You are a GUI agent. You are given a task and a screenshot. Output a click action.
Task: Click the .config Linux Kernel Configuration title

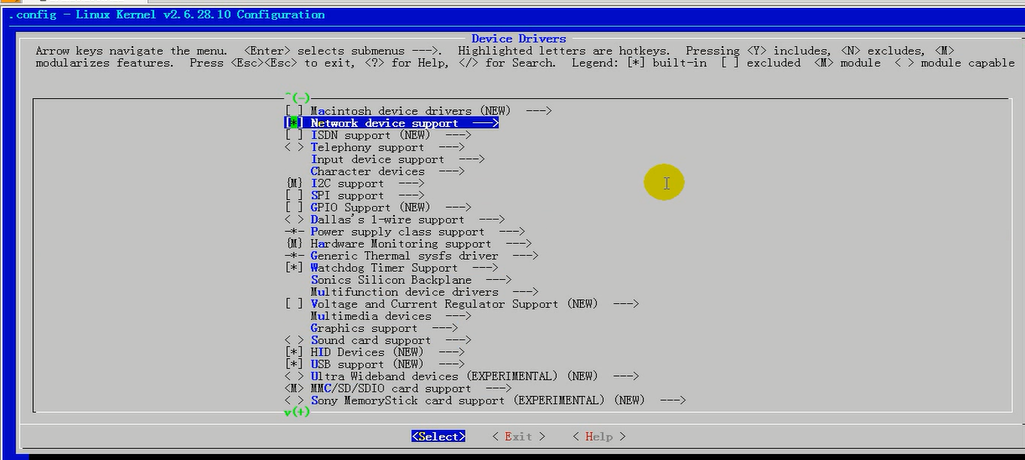(x=167, y=14)
